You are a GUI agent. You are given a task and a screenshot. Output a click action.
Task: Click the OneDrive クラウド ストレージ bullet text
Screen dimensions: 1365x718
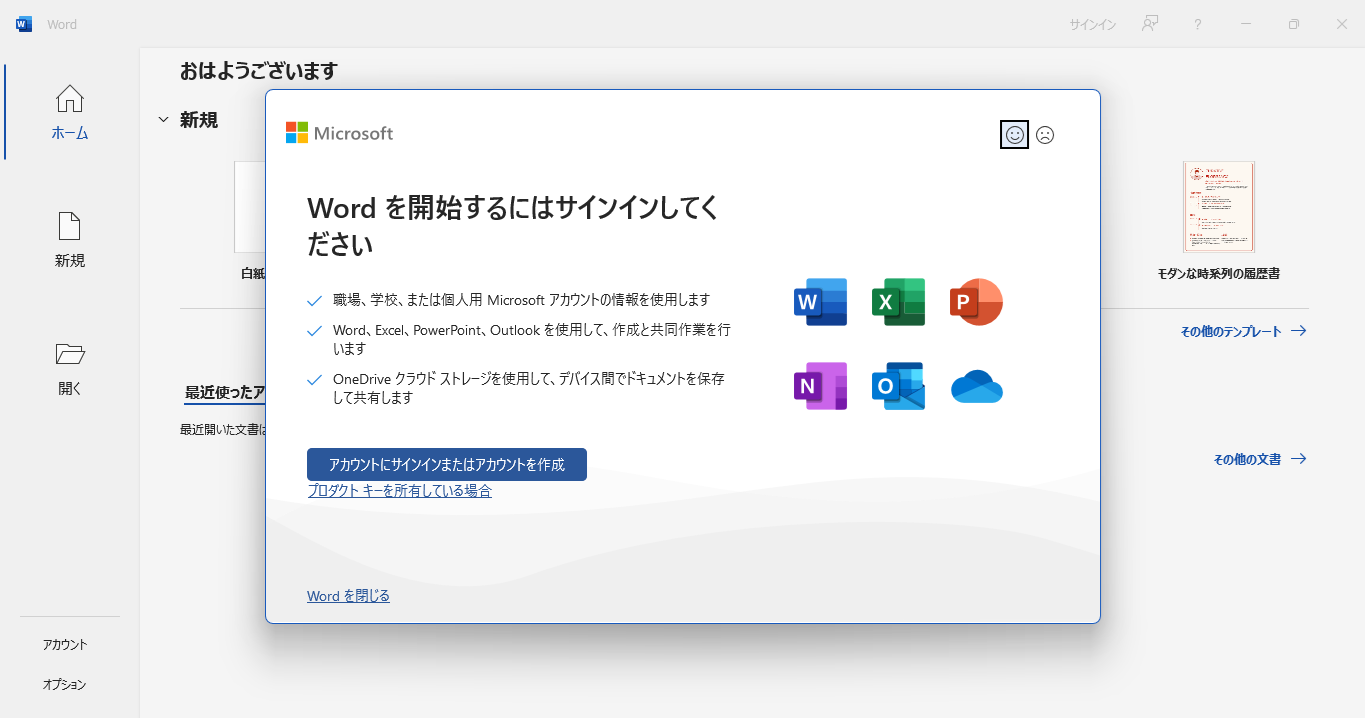[x=529, y=388]
